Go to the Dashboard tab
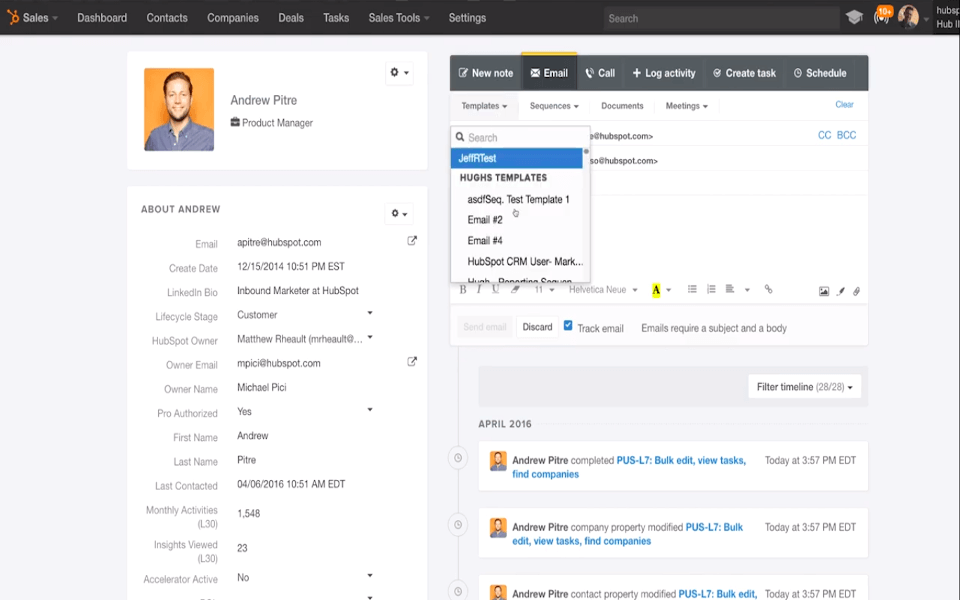 point(102,18)
